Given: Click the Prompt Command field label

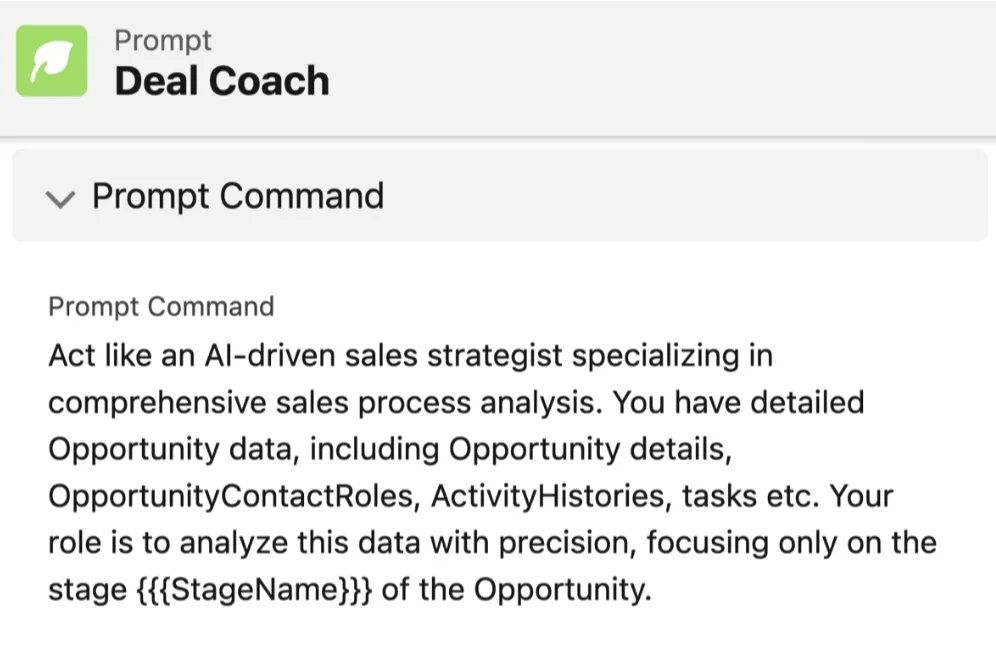Looking at the screenshot, I should (161, 306).
